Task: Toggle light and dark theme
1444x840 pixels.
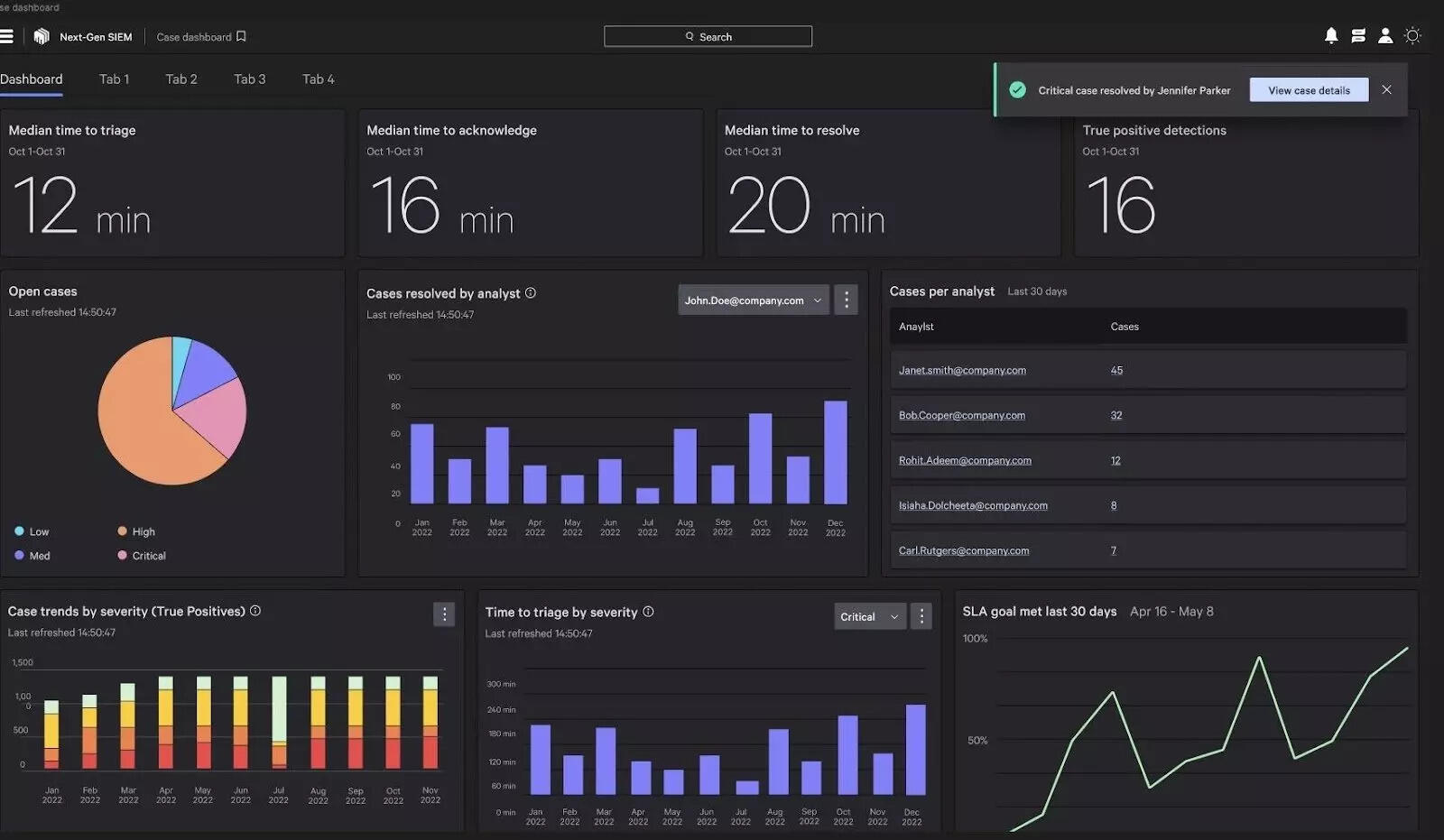Action: (1413, 36)
